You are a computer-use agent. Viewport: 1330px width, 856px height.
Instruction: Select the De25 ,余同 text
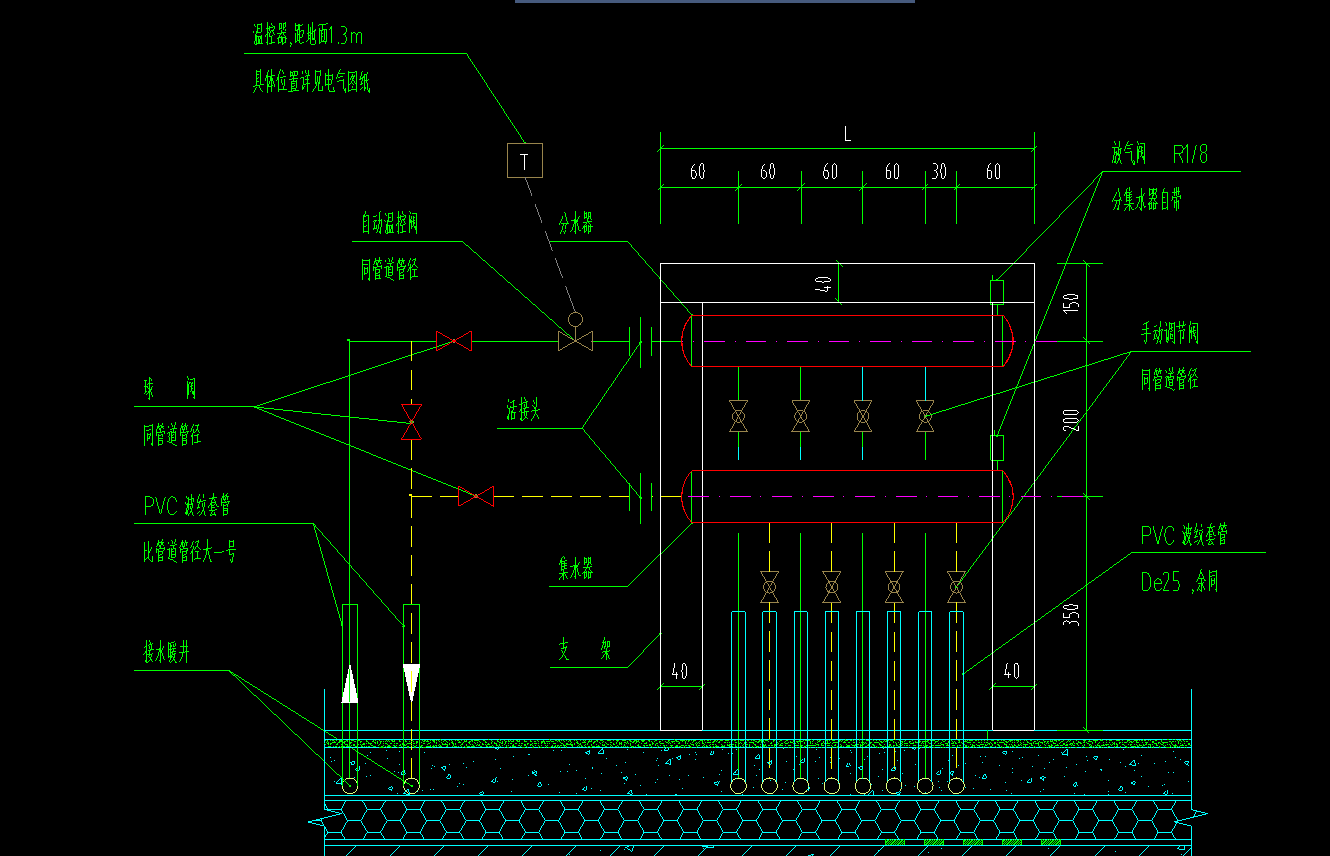point(1180,582)
